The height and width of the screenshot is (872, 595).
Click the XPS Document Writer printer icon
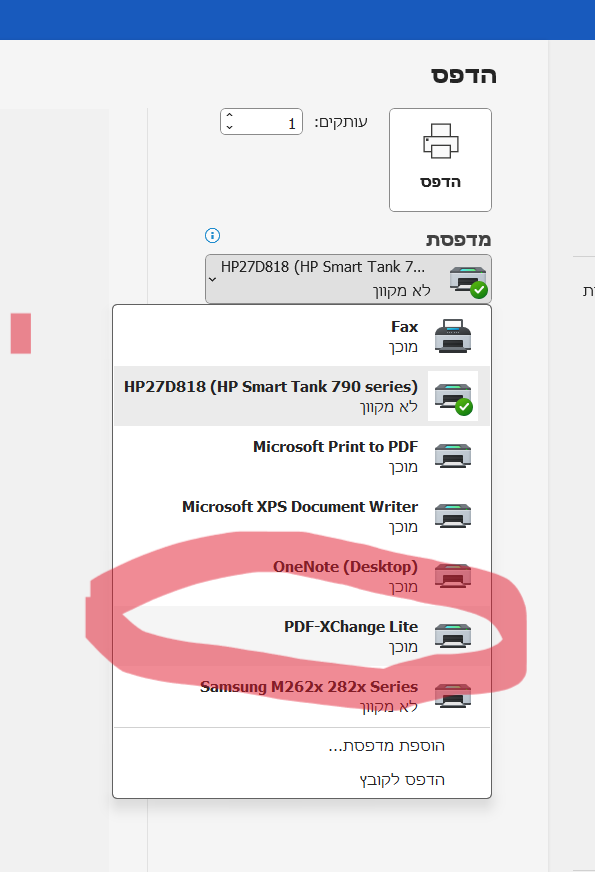(x=453, y=516)
